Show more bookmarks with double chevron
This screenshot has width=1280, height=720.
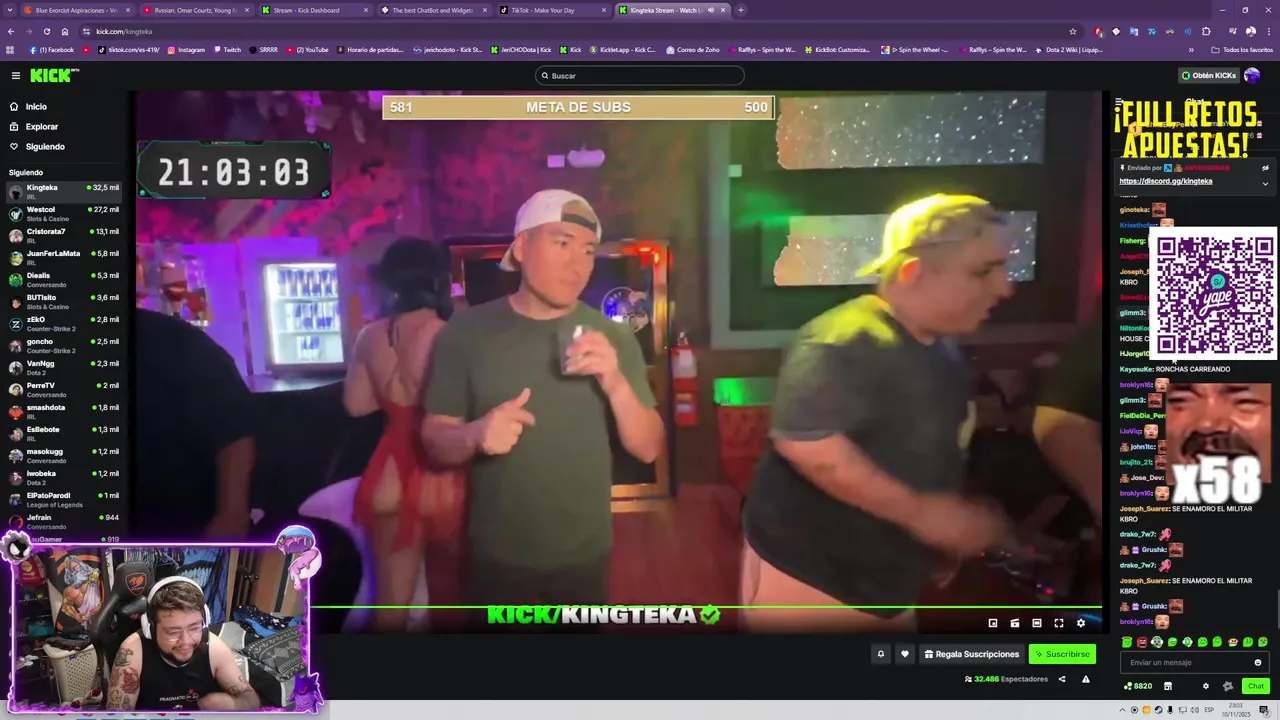1191,50
